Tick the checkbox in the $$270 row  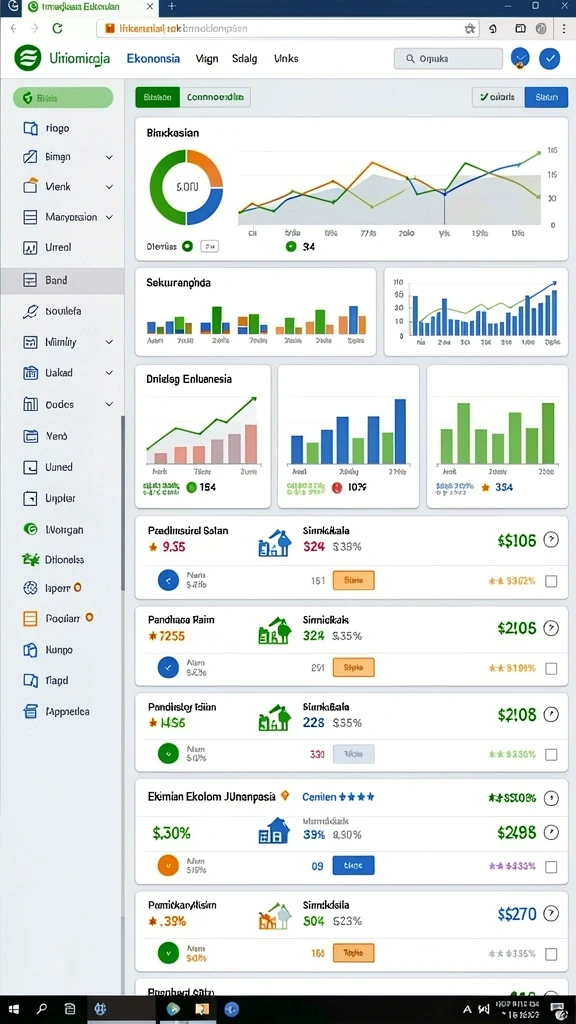[551, 954]
